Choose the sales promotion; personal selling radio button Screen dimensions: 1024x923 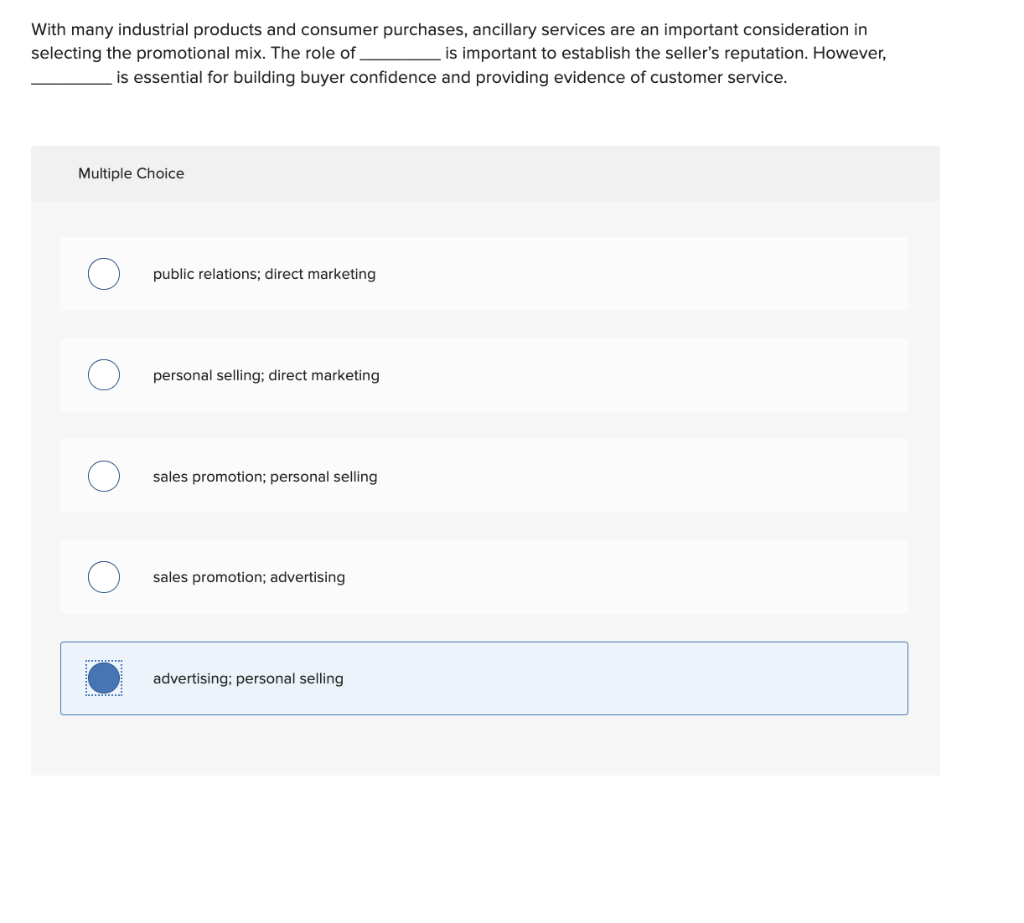103,476
